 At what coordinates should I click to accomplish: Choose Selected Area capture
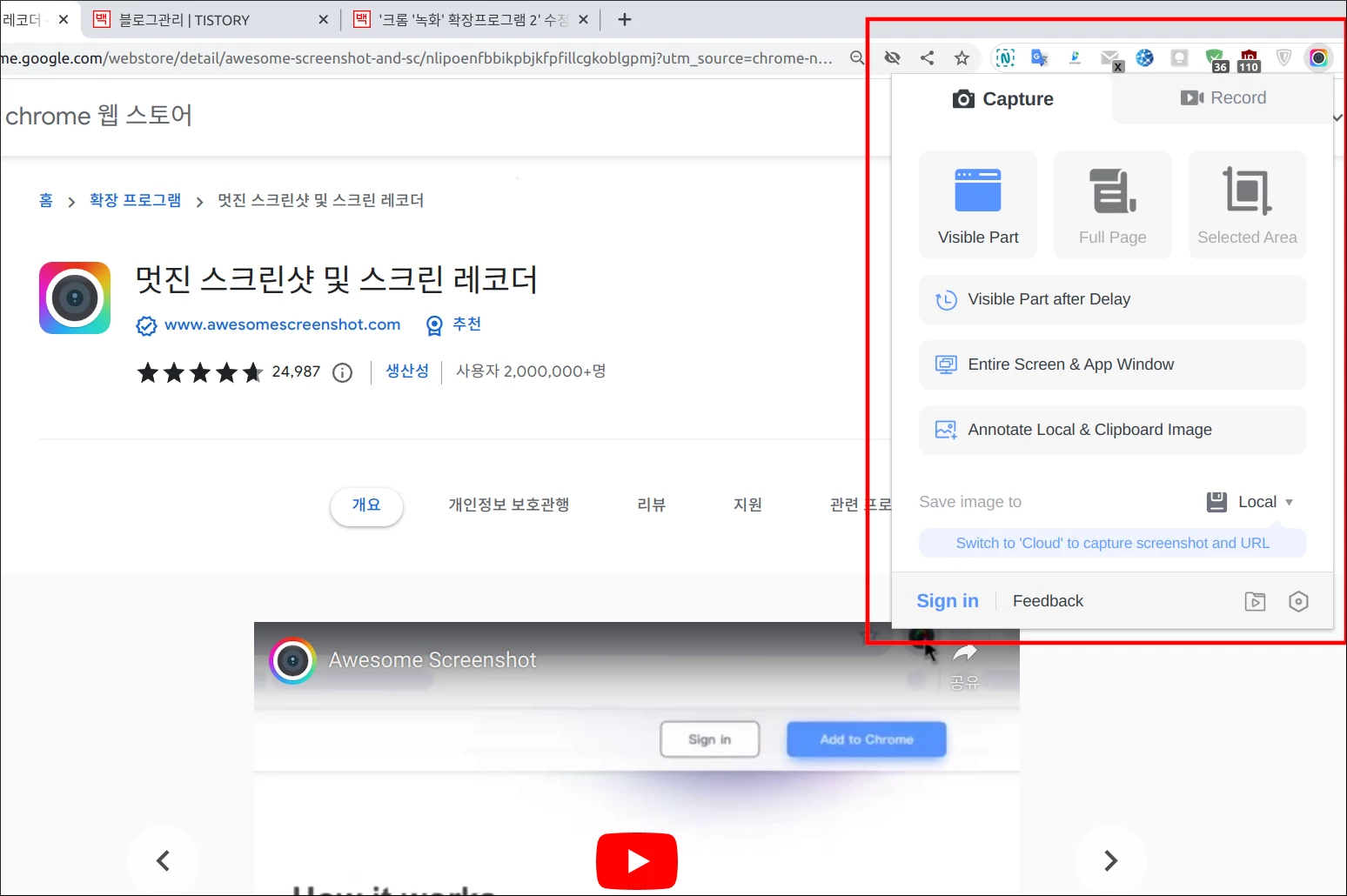(x=1248, y=205)
